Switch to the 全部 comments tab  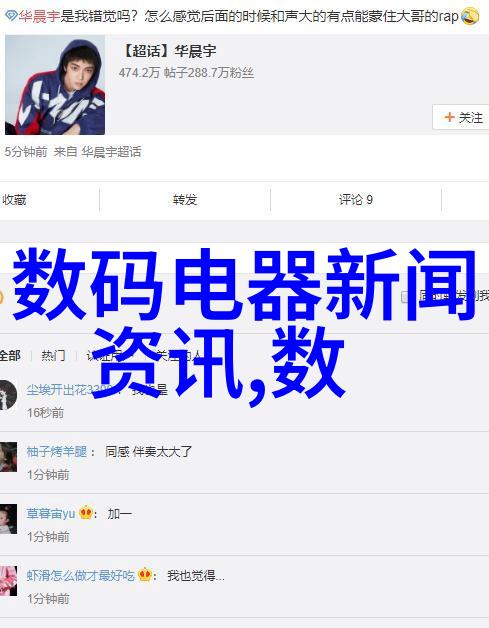pyautogui.click(x=10, y=355)
